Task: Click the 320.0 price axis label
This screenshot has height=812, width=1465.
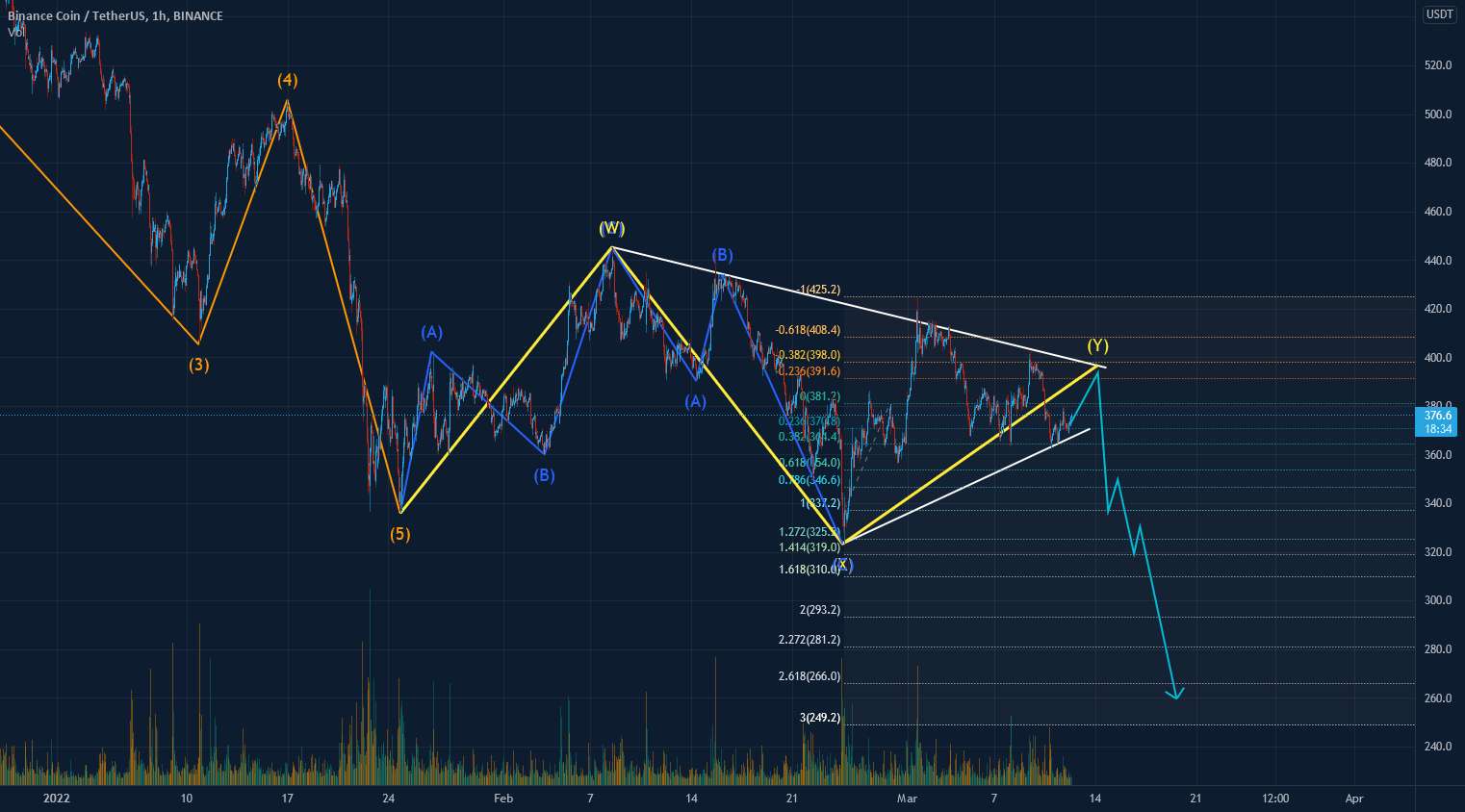Action: pyautogui.click(x=1438, y=552)
